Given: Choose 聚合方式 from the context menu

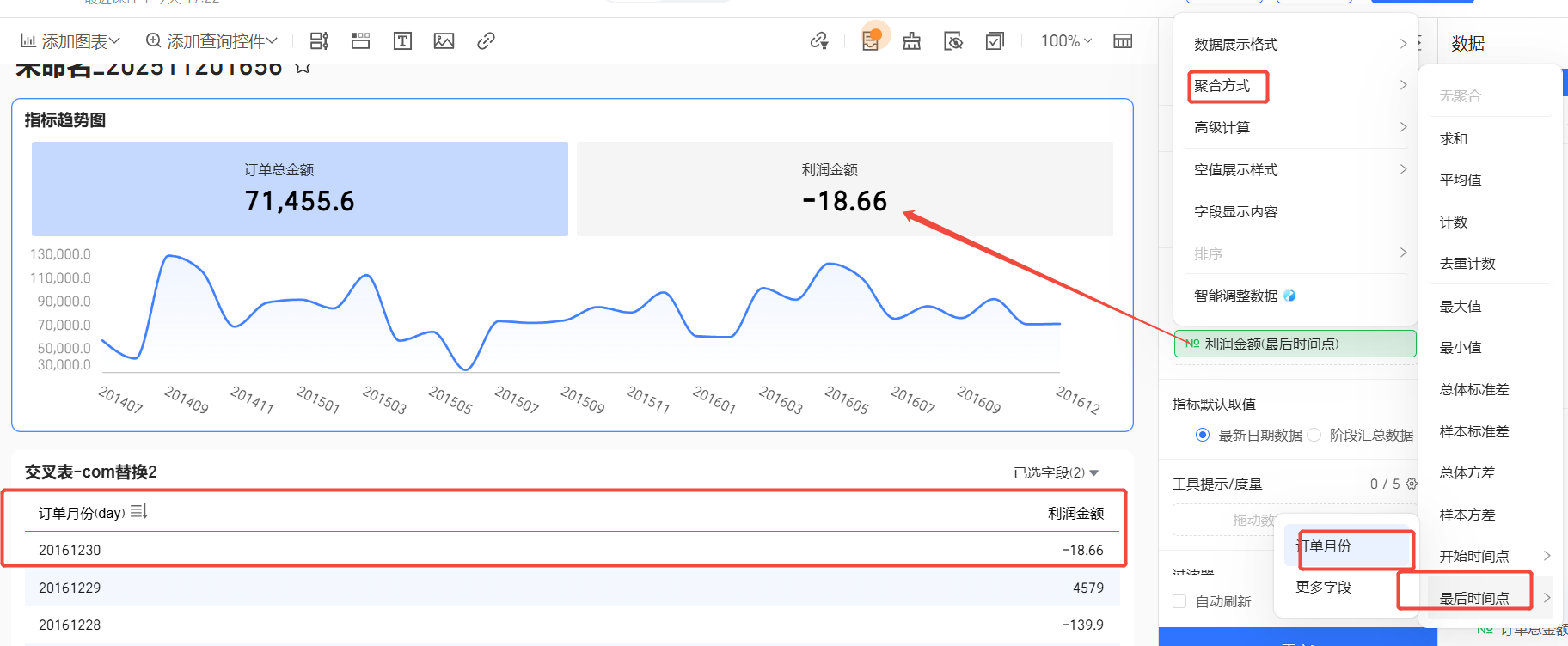Looking at the screenshot, I should (x=1223, y=86).
